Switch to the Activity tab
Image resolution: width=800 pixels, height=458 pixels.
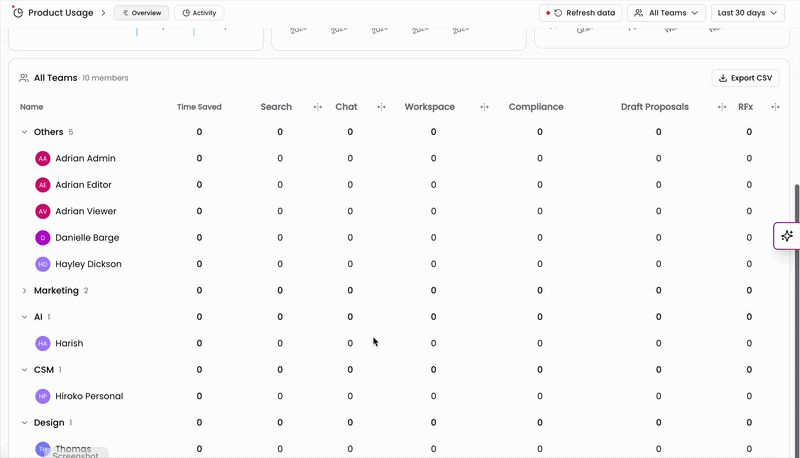tap(199, 13)
